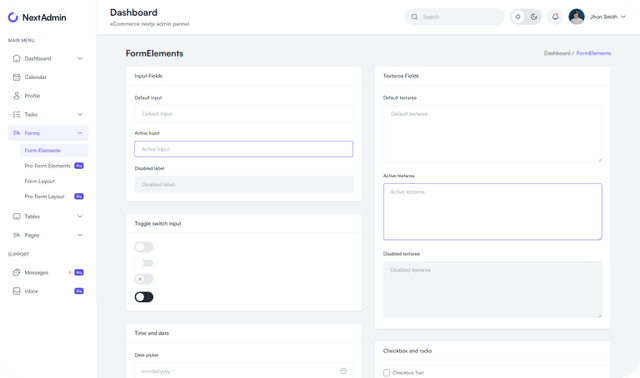Viewport: 640px width, 378px height.
Task: Click the search magnifier icon
Action: (x=414, y=17)
